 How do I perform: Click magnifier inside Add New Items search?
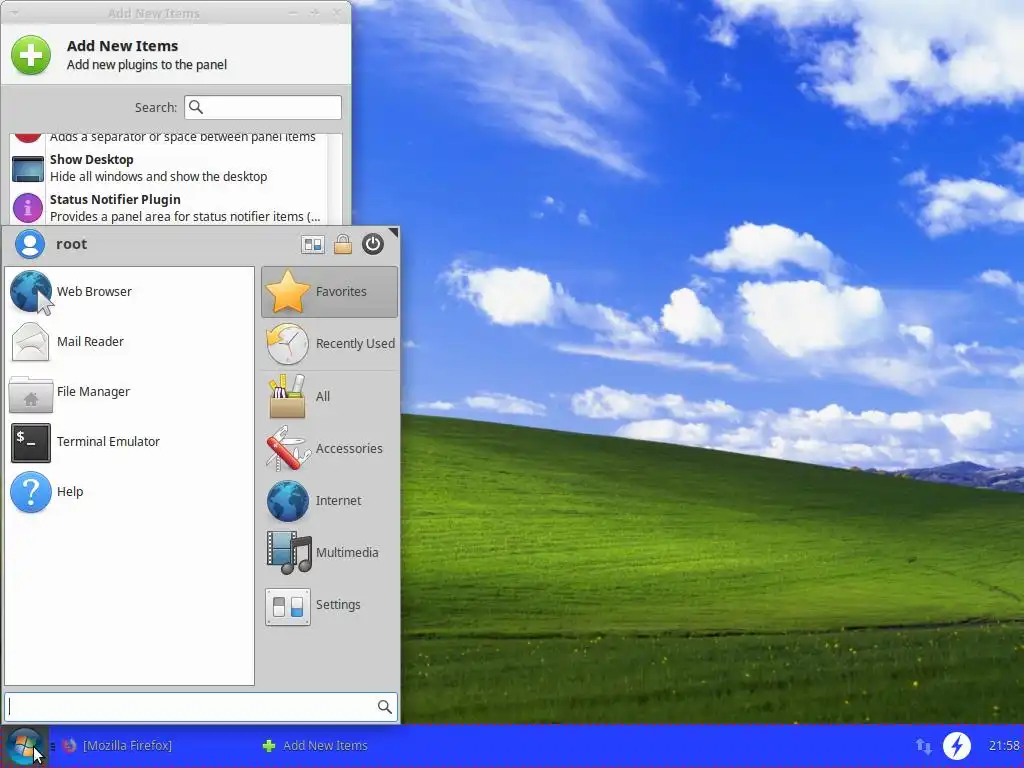(196, 108)
